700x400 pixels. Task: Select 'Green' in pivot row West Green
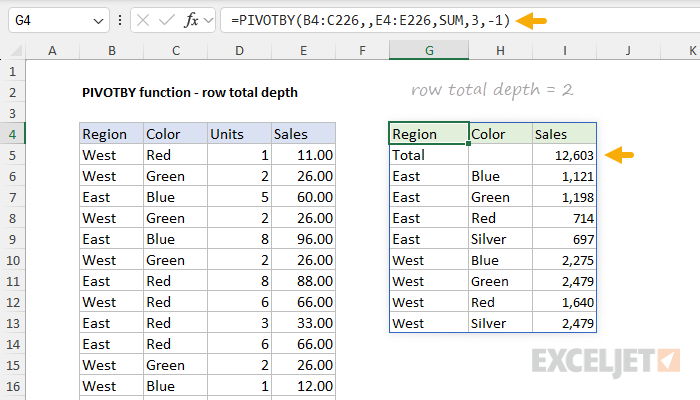point(500,281)
